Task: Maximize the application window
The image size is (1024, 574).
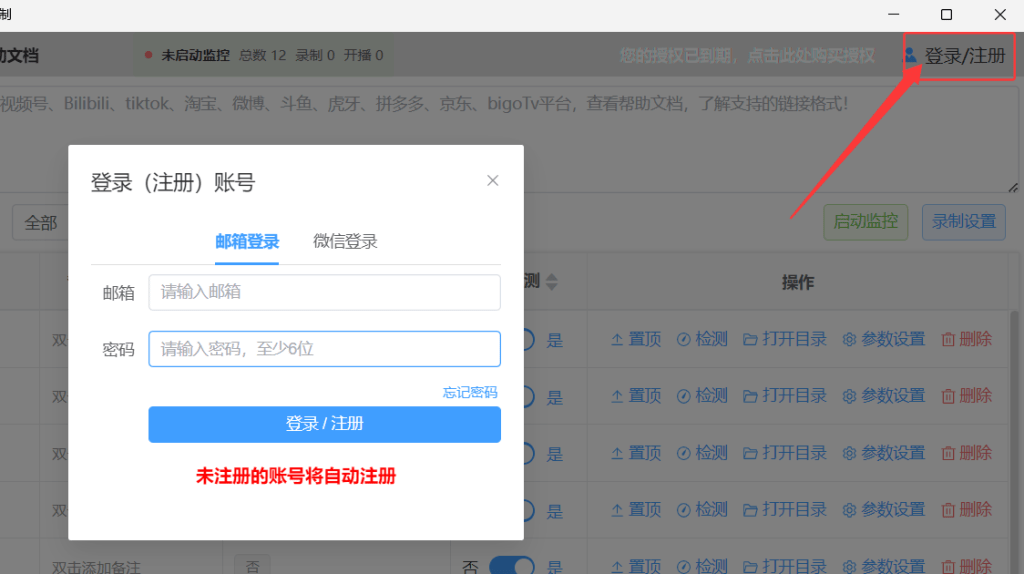Action: coord(946,14)
